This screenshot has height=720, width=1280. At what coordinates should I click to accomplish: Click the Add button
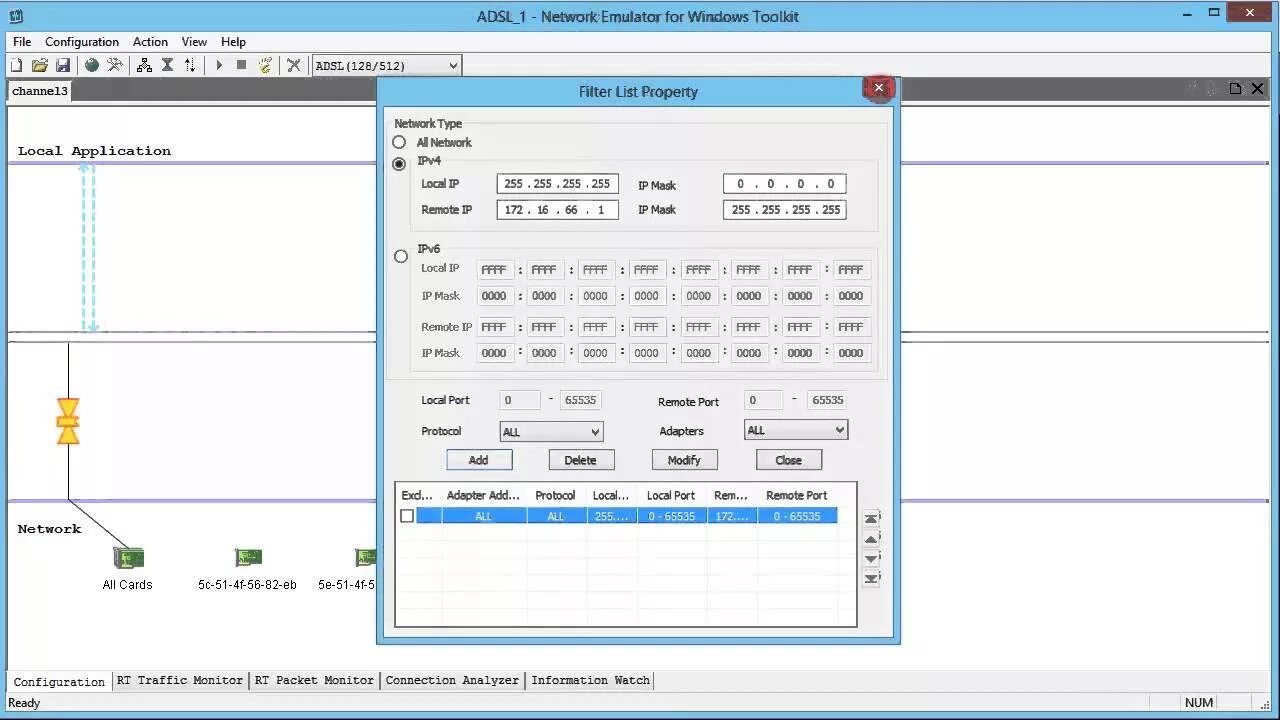[479, 460]
